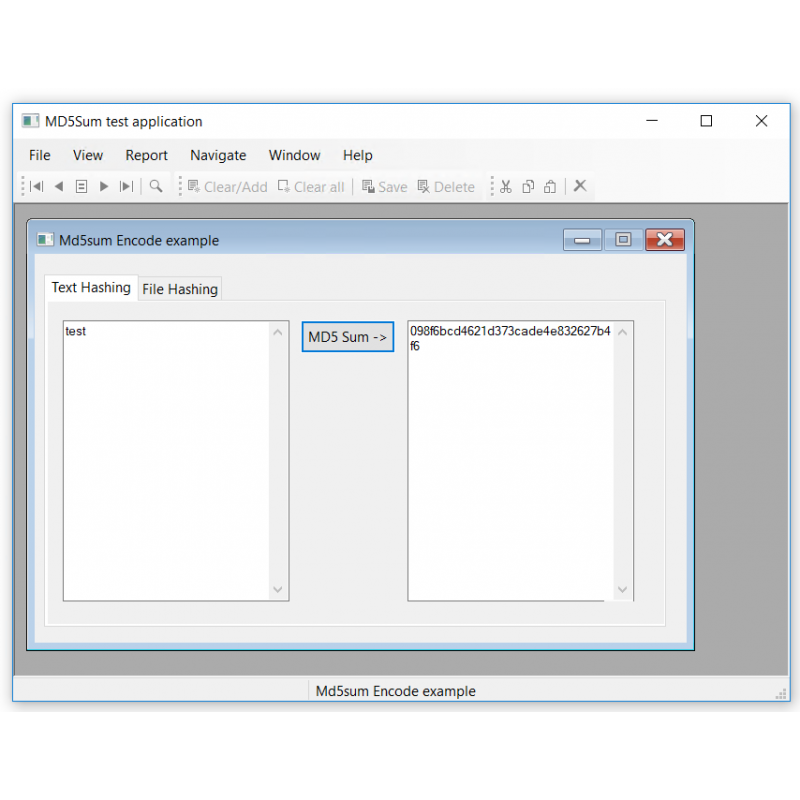Open the File menu
The image size is (800, 800).
tap(40, 155)
